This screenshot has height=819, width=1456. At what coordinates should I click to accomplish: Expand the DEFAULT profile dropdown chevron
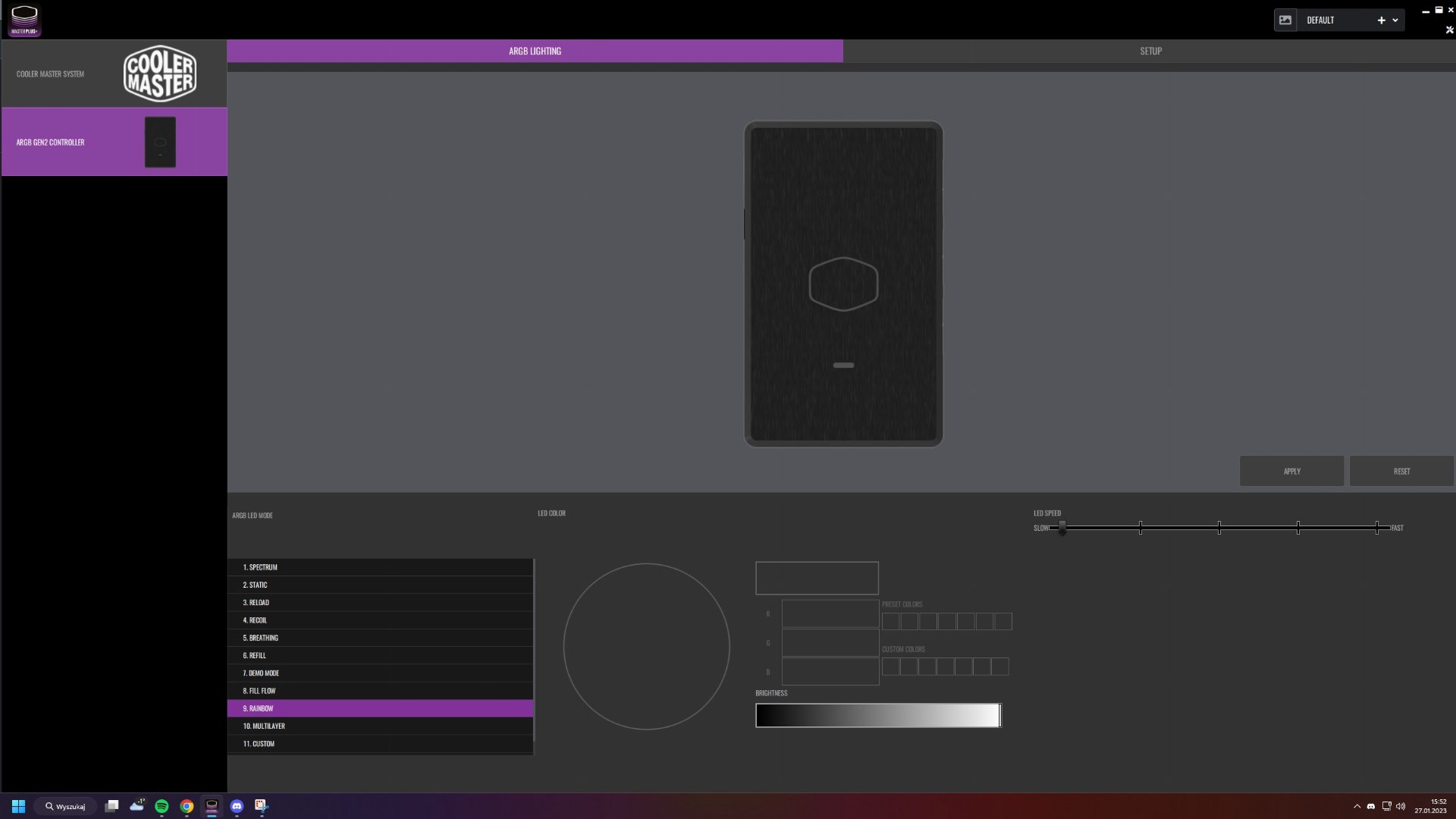tap(1395, 20)
